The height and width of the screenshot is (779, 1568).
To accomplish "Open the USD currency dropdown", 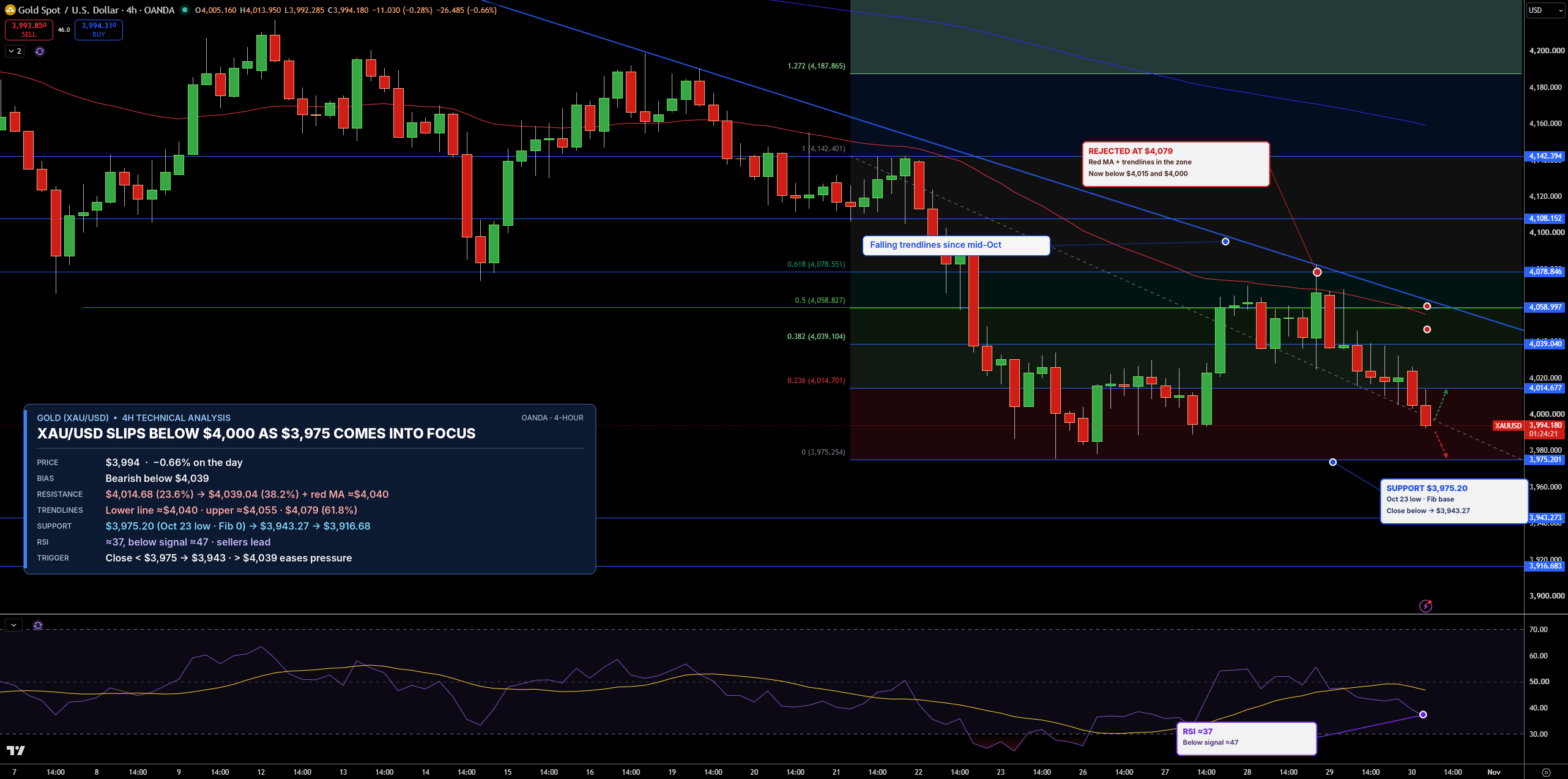I will click(1545, 10).
